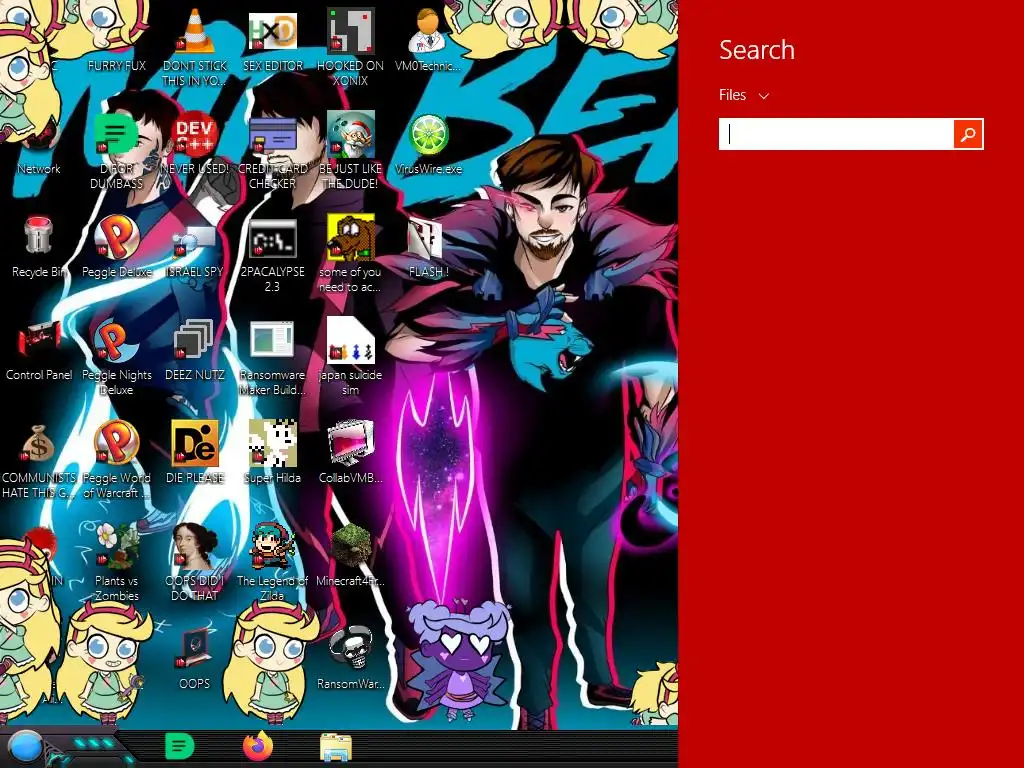
Task: Open File Explorer from the taskbar
Action: [x=336, y=747]
